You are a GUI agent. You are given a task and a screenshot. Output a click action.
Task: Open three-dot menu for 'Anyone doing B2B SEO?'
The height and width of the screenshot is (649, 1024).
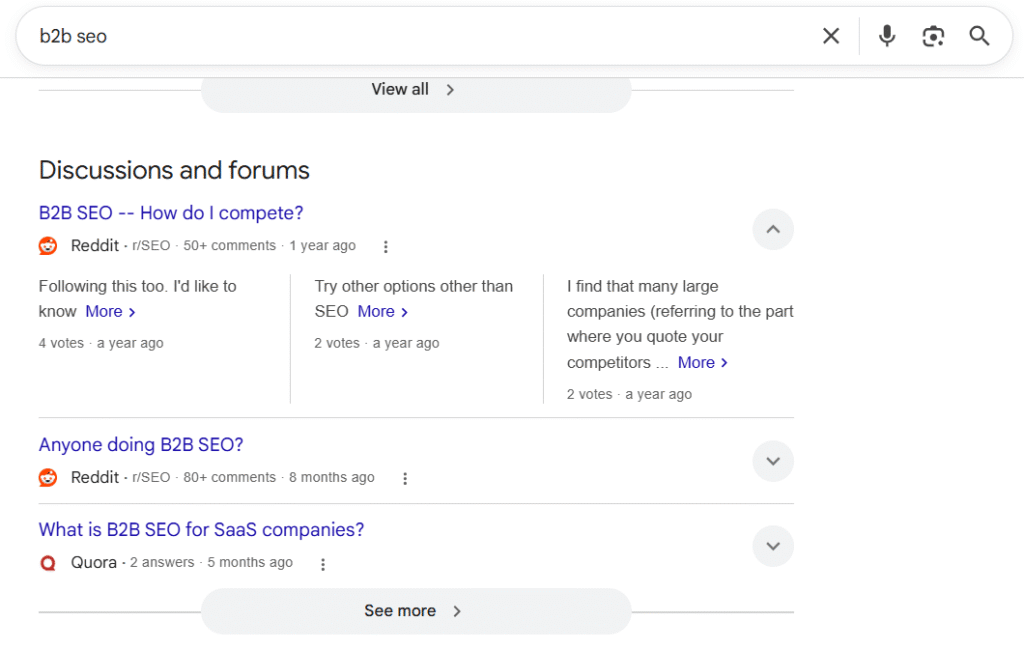pyautogui.click(x=405, y=478)
